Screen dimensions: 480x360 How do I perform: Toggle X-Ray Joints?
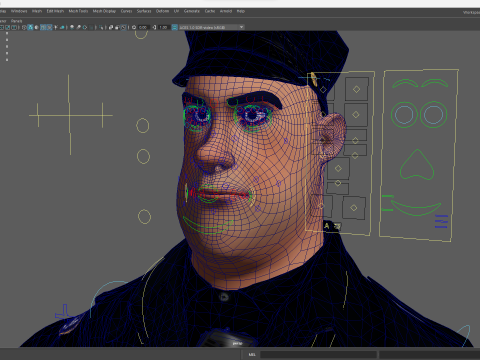[x=123, y=27]
